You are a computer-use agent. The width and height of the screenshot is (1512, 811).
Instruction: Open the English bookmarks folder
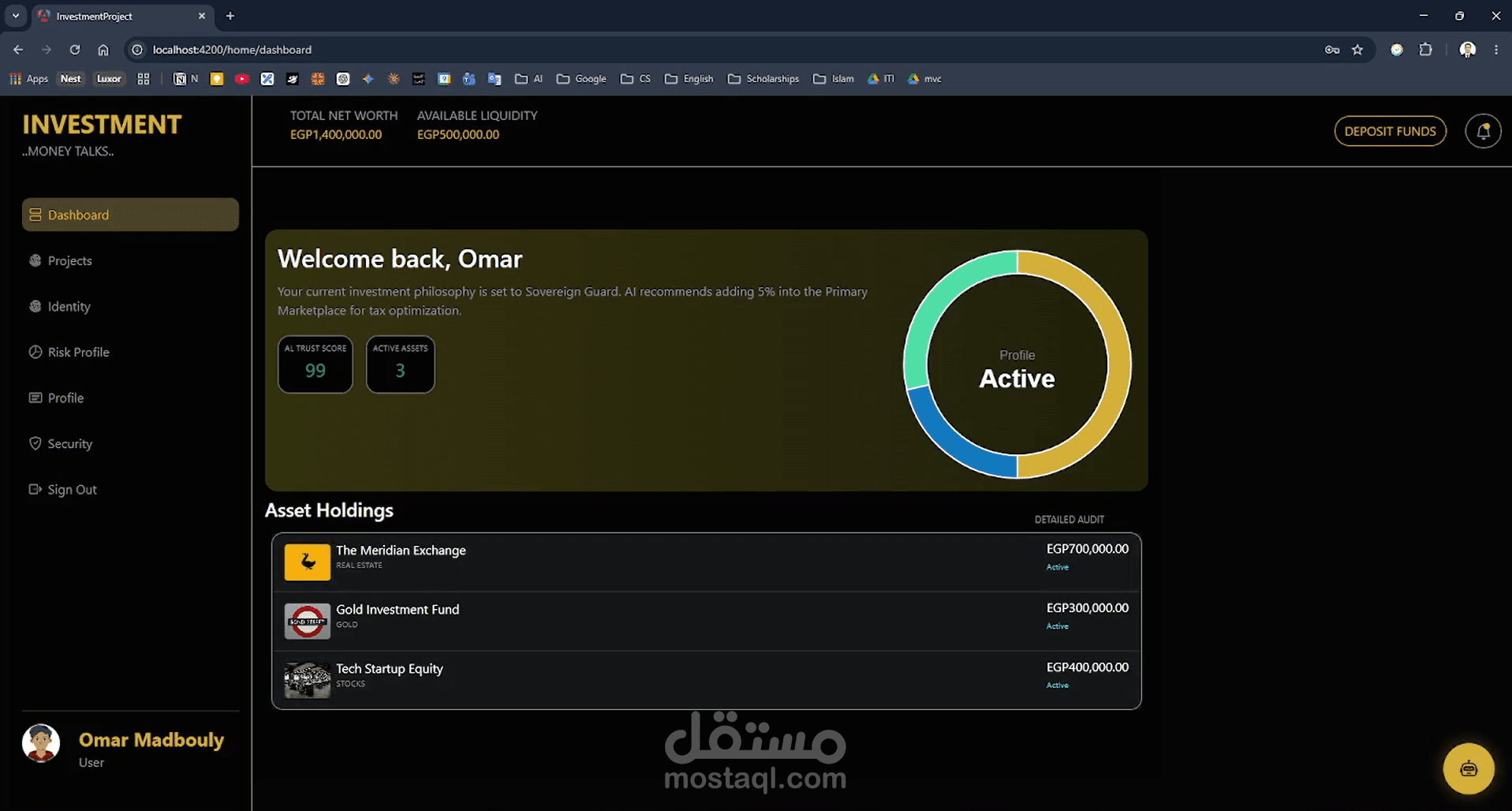click(689, 79)
